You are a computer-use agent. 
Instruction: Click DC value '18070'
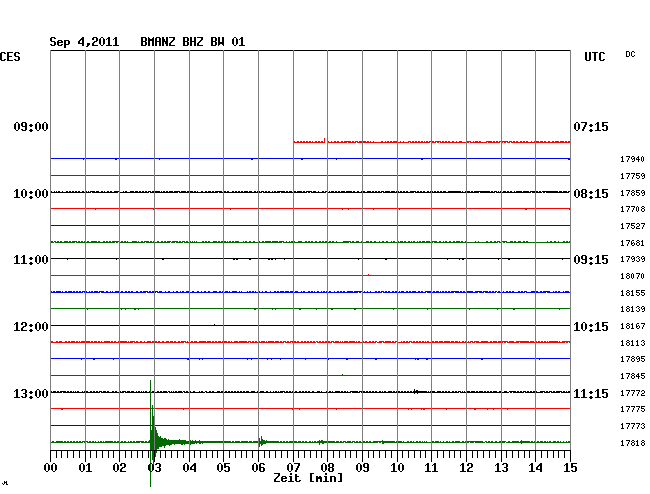(x=633, y=276)
